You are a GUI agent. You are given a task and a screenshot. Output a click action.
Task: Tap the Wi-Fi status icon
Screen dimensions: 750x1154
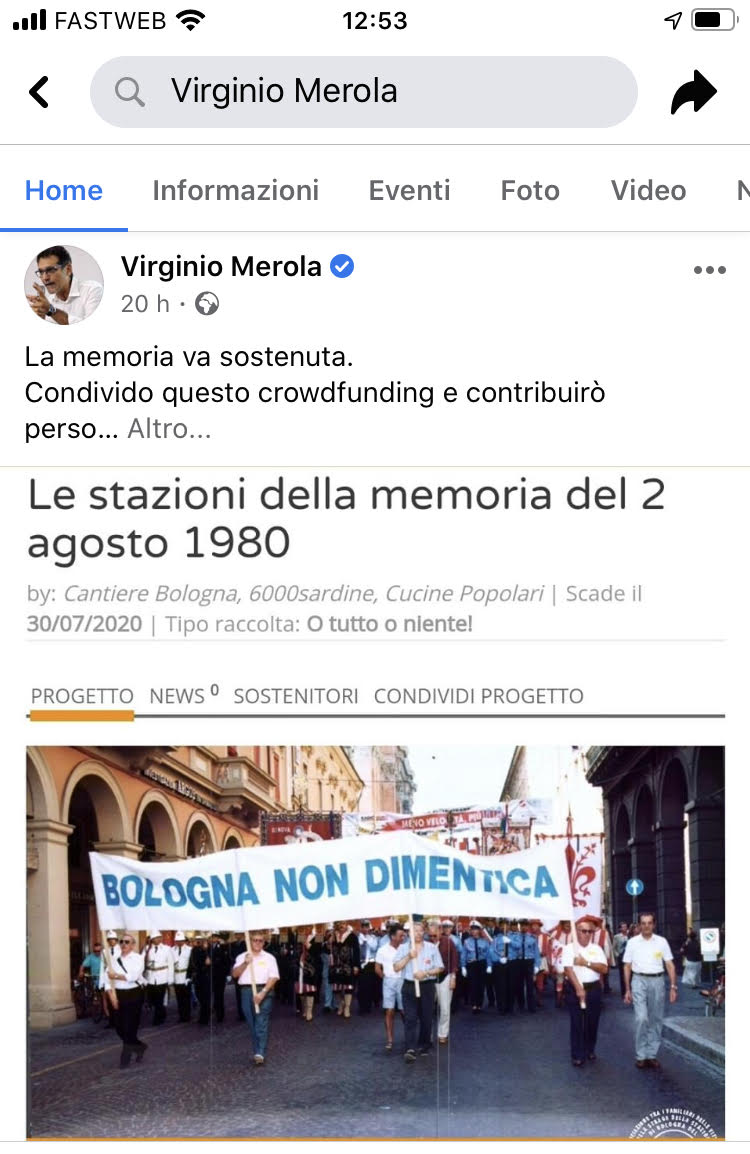(x=190, y=20)
